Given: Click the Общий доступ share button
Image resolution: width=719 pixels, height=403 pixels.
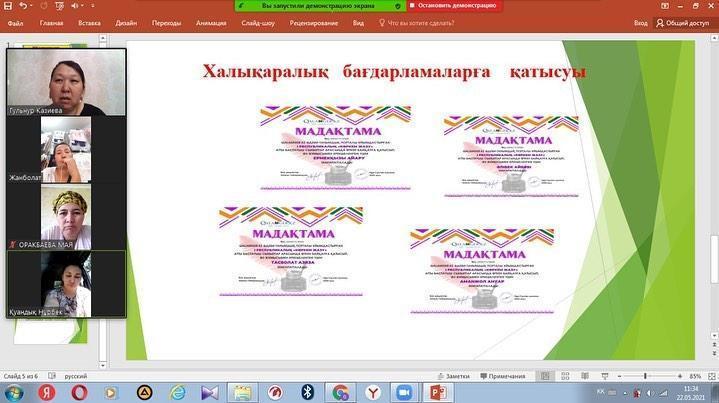Looking at the screenshot, I should [682, 22].
